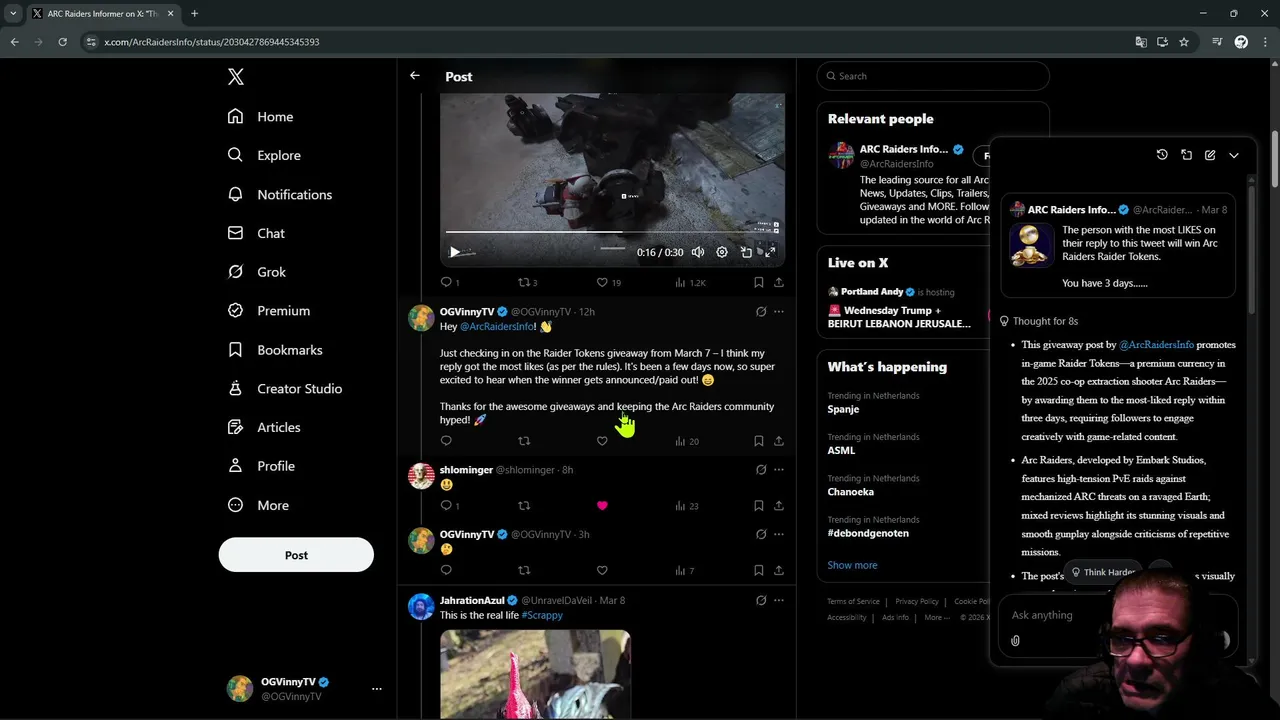
Task: View analytics showing 1.2K views
Action: pos(690,283)
